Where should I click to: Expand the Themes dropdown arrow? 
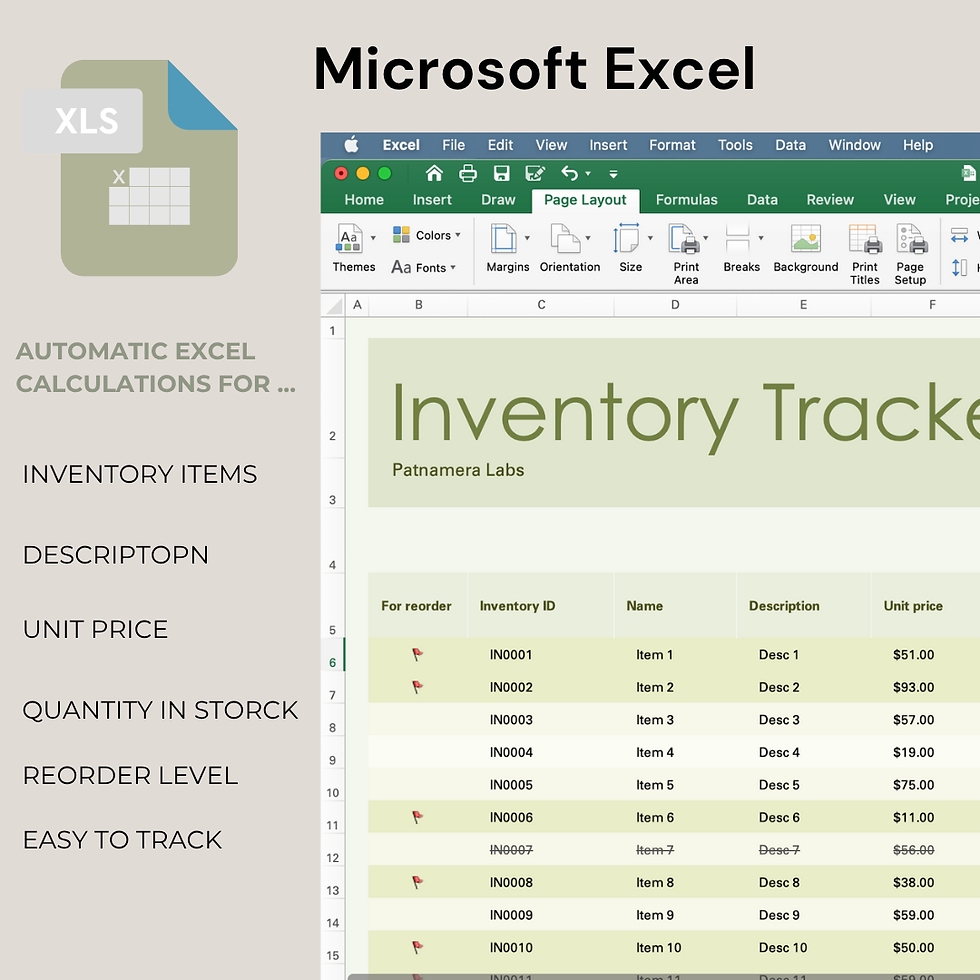[x=373, y=238]
